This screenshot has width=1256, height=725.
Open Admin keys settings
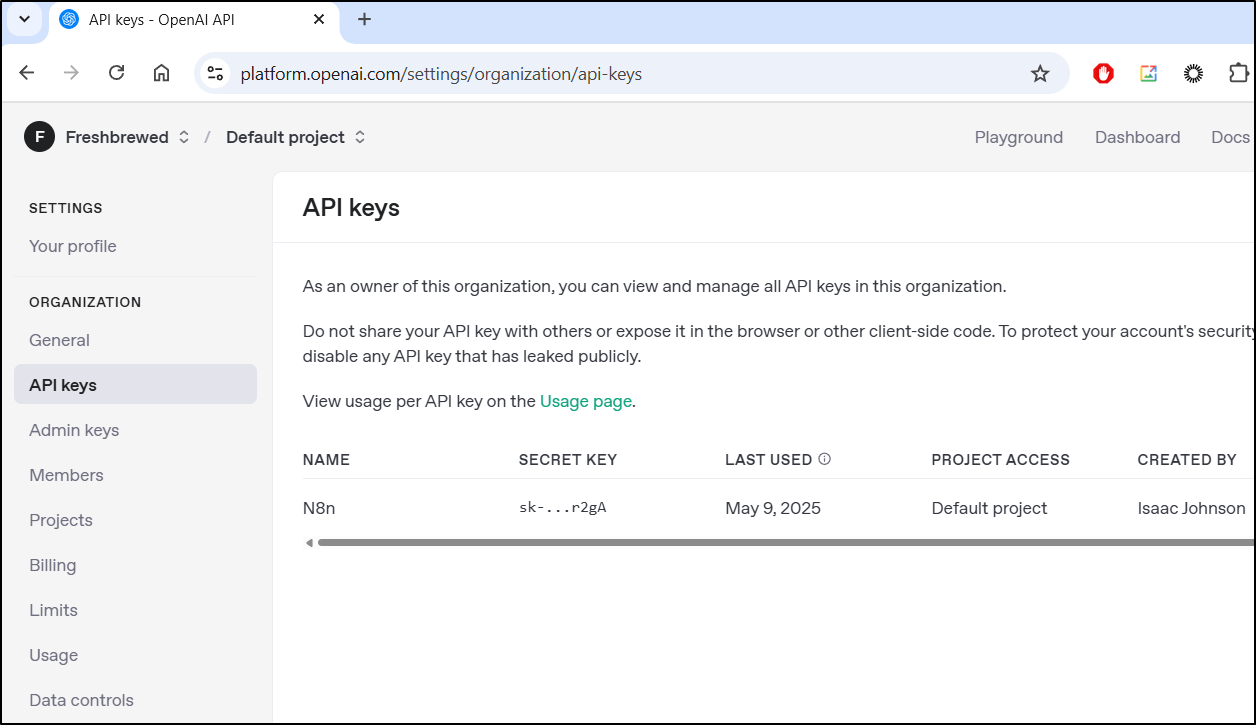[74, 430]
